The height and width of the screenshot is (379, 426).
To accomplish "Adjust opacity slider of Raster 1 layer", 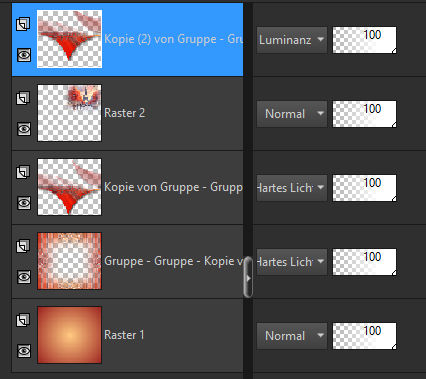I will click(364, 336).
